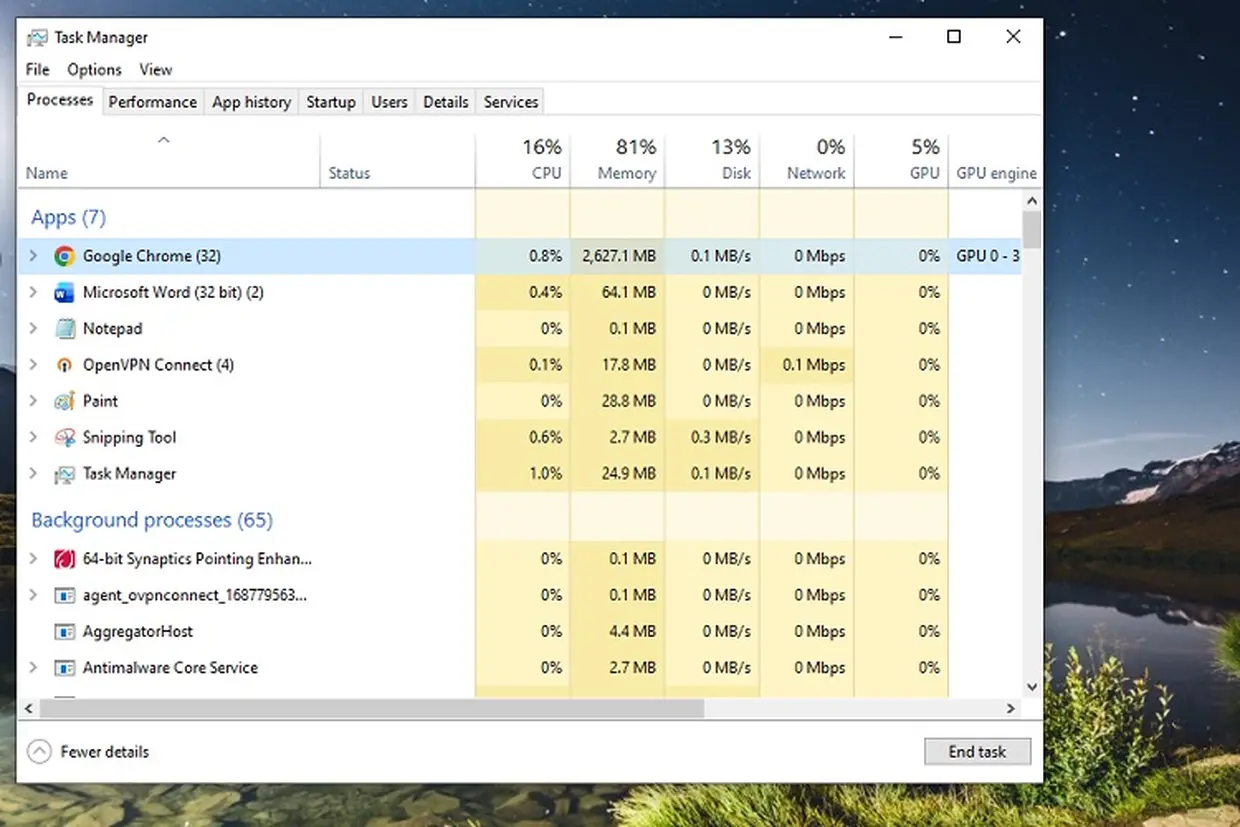Screen dimensions: 1240x827
Task: Expand the Antimalware Core Service row
Action: point(33,668)
